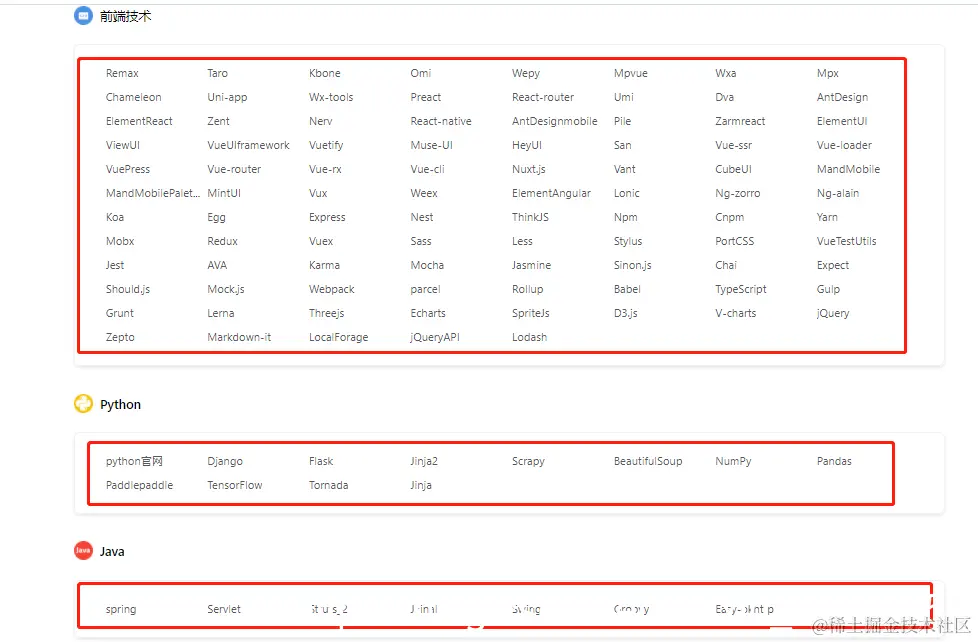Select the spring entry under Java
This screenshot has height=642, width=978.
coord(121,609)
